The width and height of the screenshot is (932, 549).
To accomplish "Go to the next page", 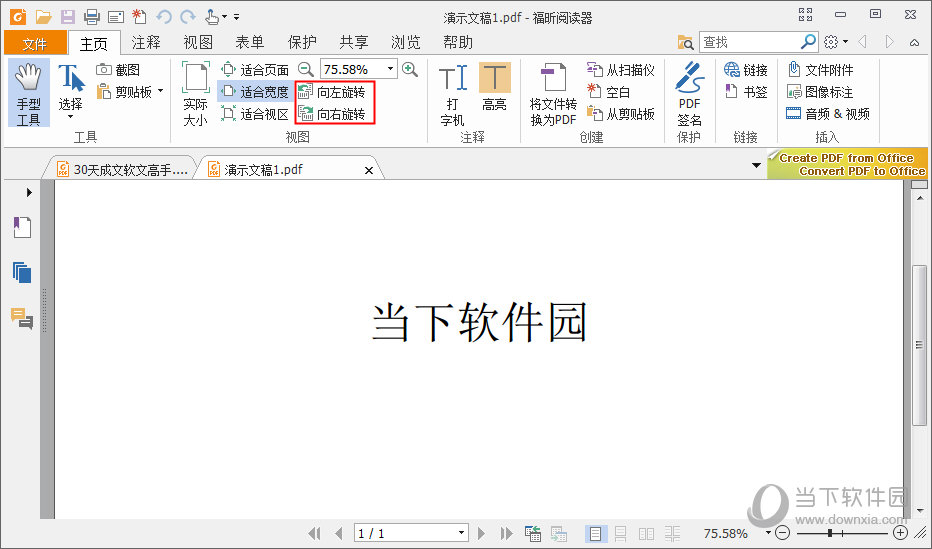I will (481, 533).
